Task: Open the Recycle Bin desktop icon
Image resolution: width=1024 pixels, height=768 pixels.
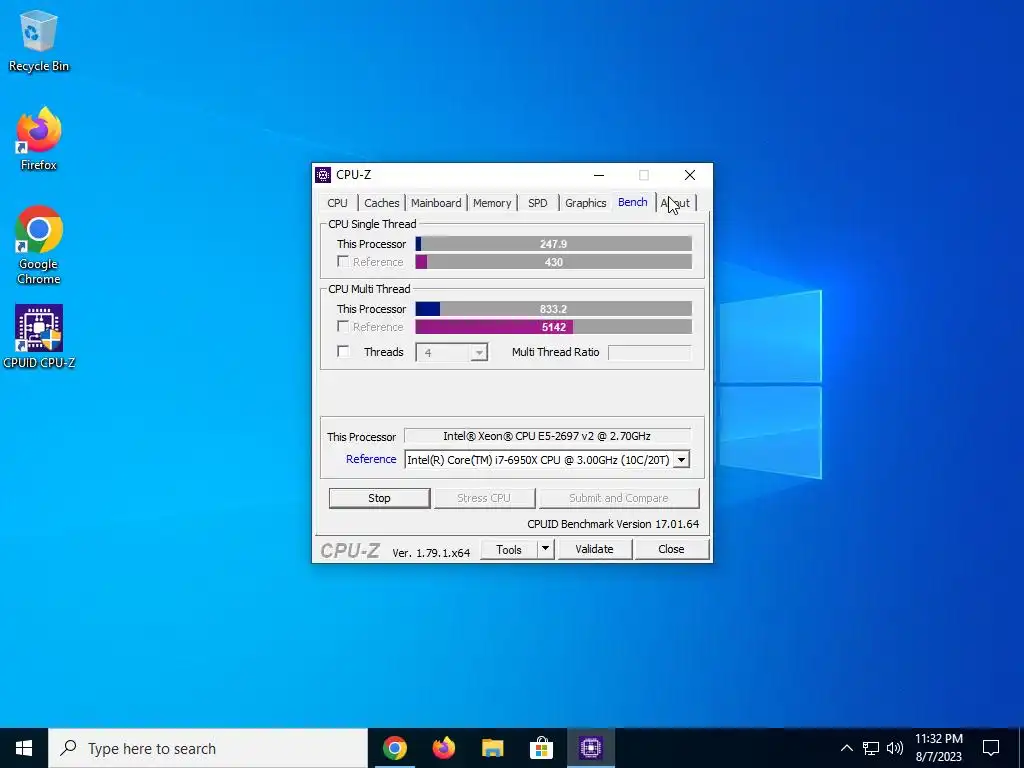Action: pyautogui.click(x=39, y=40)
